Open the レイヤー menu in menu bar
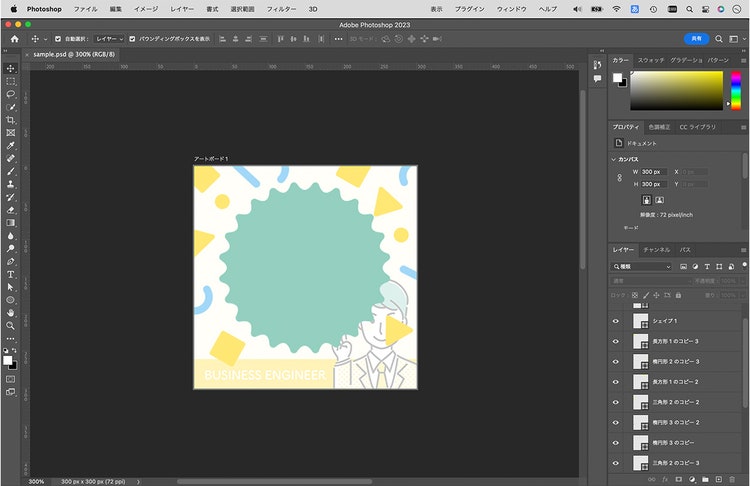This screenshot has width=750, height=486. coord(182,9)
